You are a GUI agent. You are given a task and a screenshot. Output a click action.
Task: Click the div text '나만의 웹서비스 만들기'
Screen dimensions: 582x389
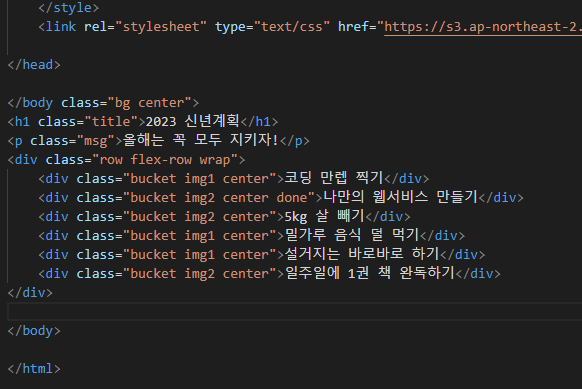[x=400, y=197]
